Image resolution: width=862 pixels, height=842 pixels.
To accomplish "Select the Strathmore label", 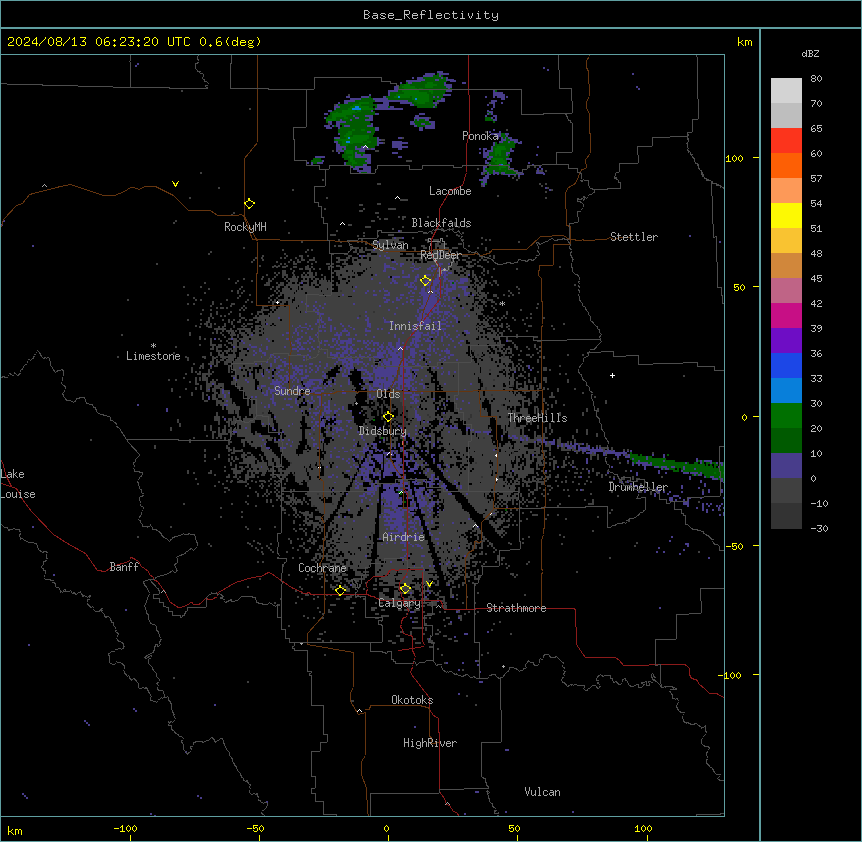I will point(516,608).
